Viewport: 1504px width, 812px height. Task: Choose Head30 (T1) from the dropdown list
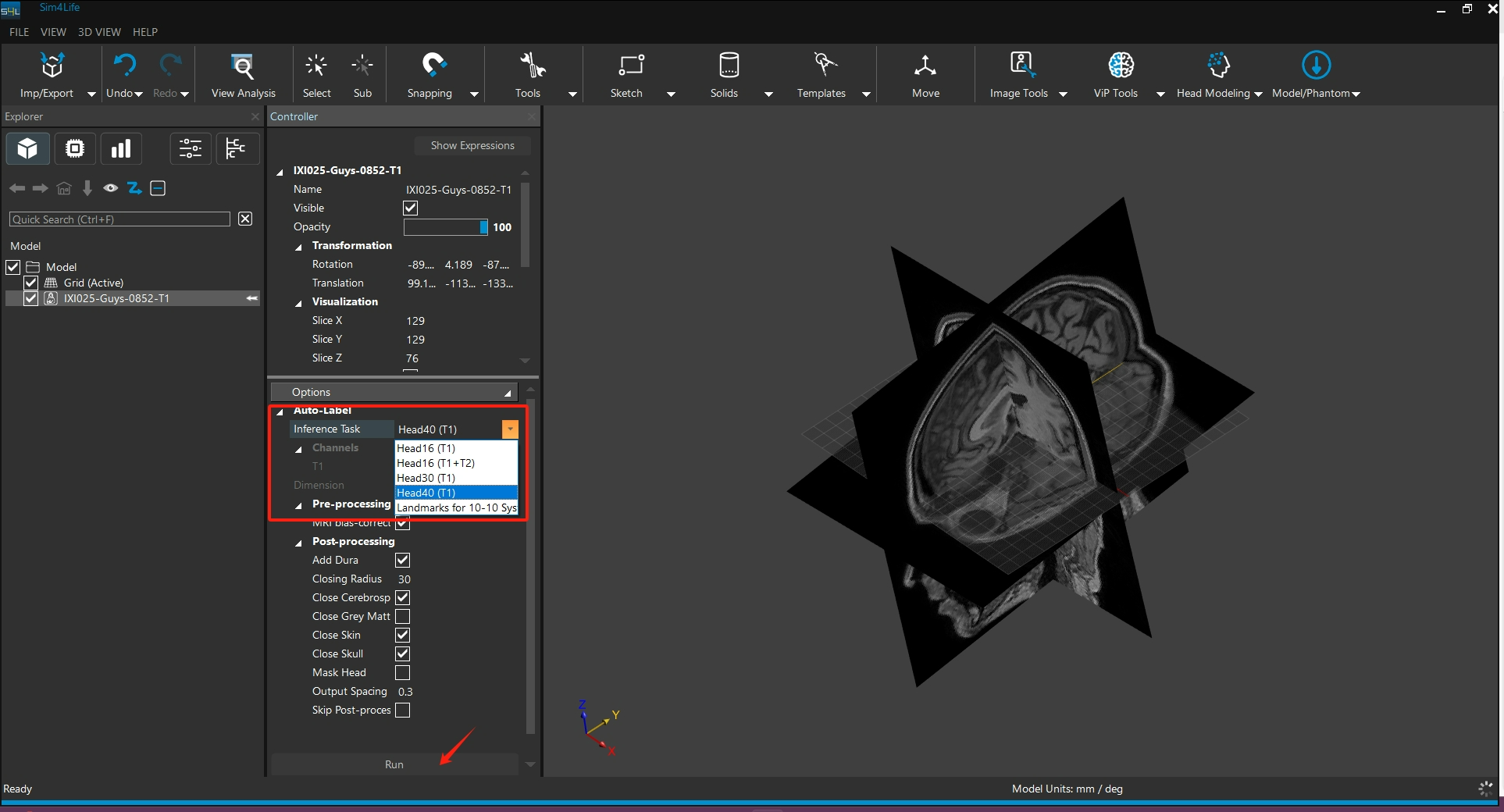click(426, 478)
